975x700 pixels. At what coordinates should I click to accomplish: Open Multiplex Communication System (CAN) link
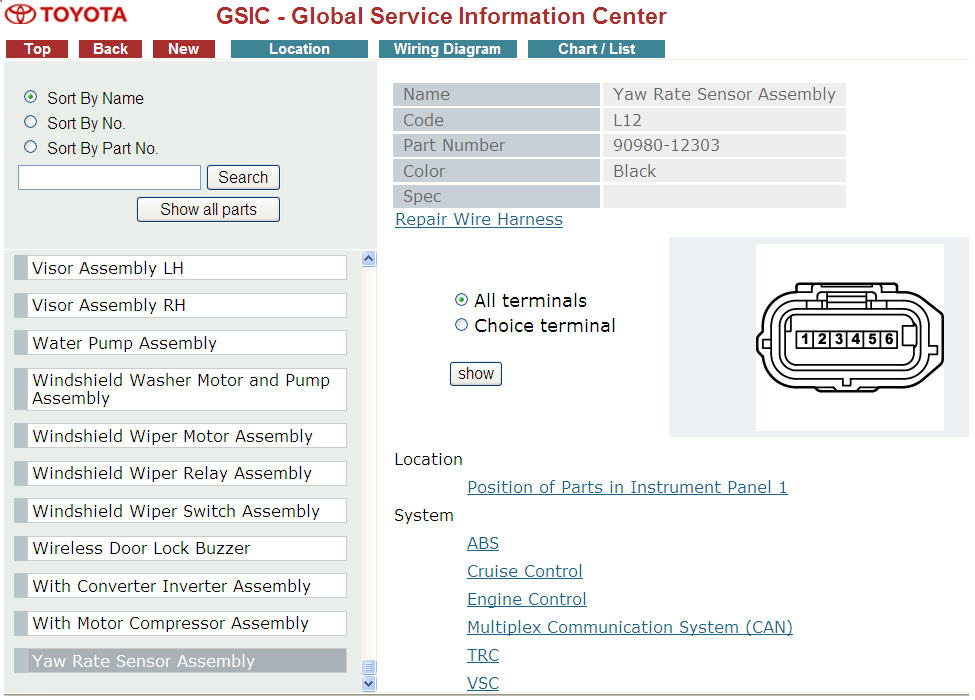tap(629, 627)
